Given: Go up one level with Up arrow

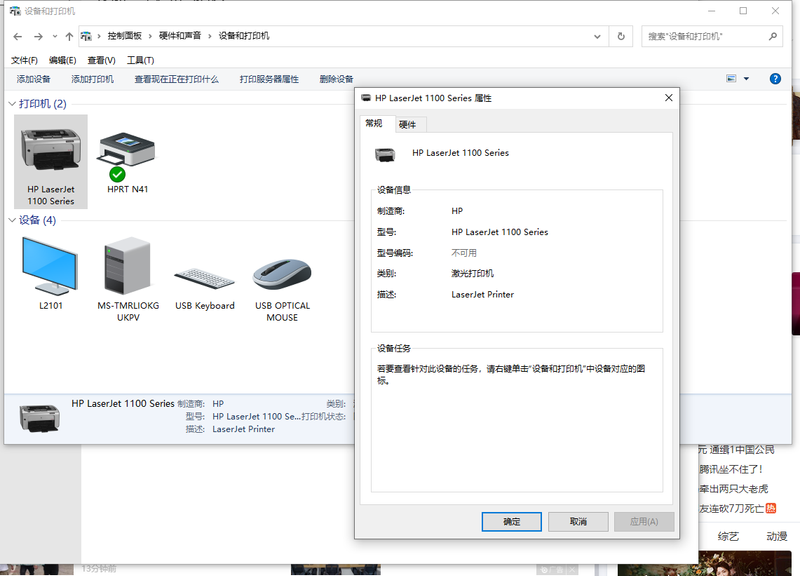Looking at the screenshot, I should (69, 36).
